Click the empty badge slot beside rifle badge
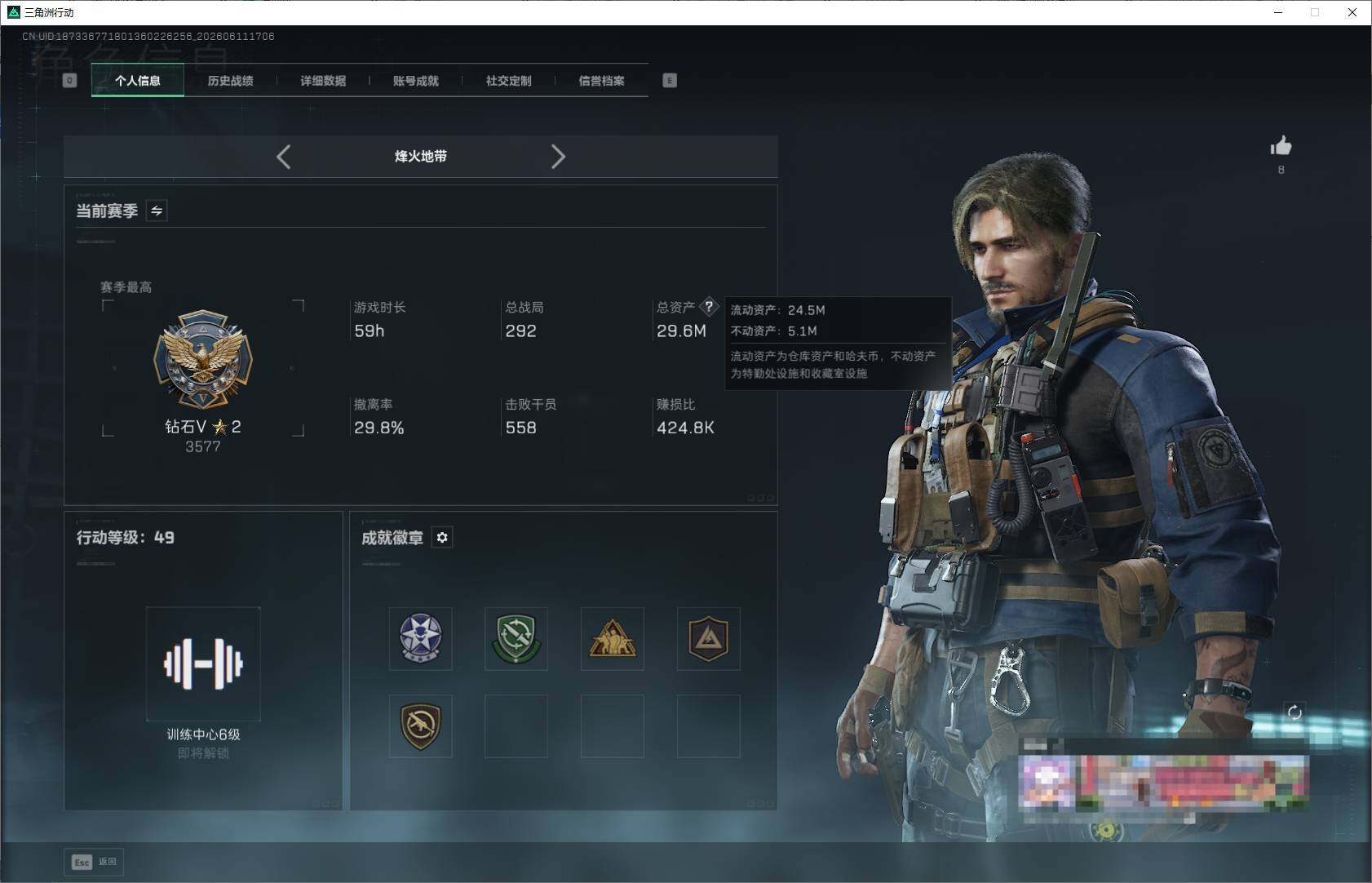Viewport: 1372px width, 883px height. [x=516, y=726]
